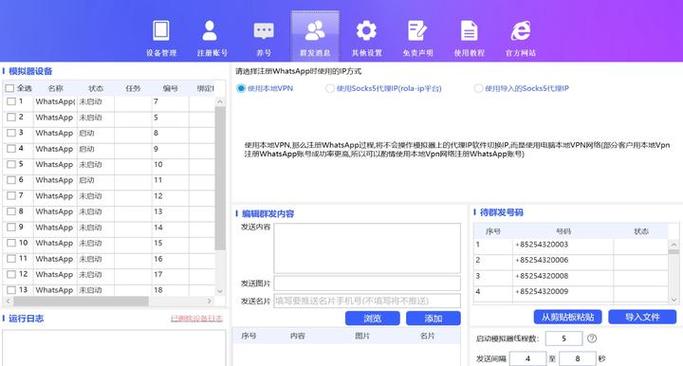This screenshot has width=683, height=366.
Task: Click the device list horizontal scrollbar thumb
Action: coord(81,301)
